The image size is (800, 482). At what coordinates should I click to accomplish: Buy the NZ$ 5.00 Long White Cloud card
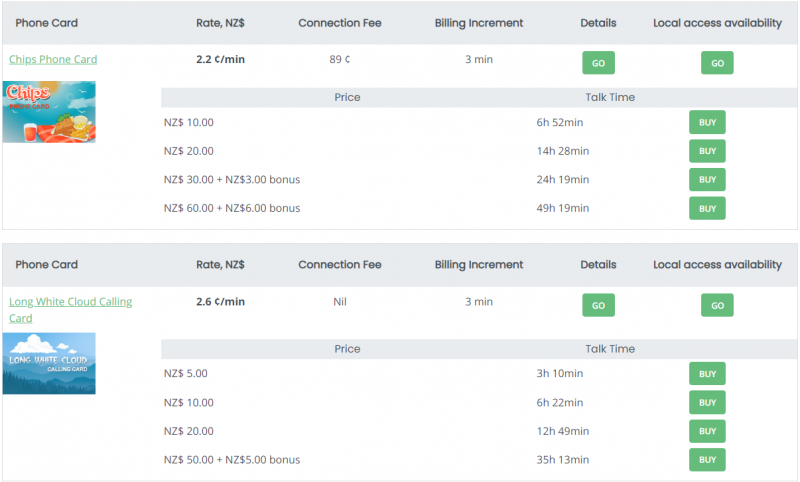click(x=707, y=374)
